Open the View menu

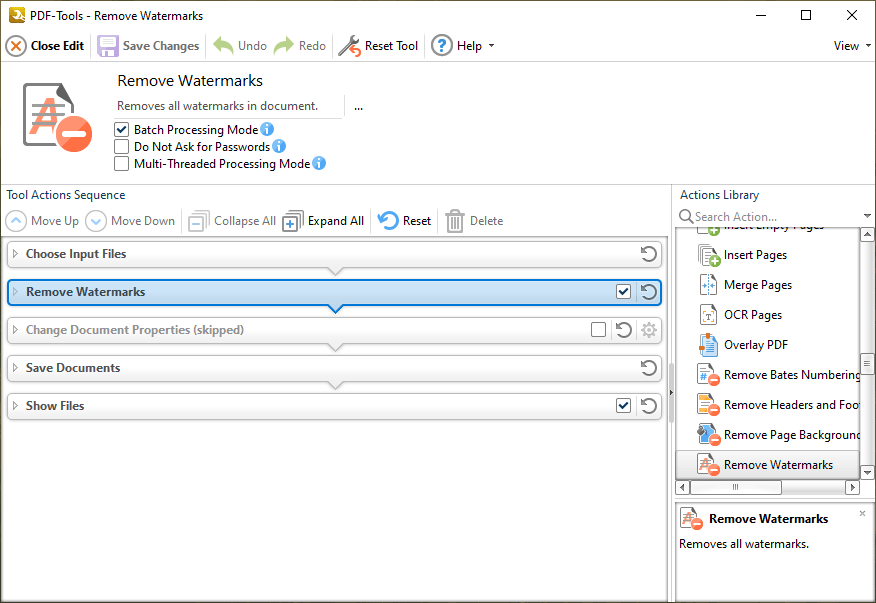tap(852, 46)
